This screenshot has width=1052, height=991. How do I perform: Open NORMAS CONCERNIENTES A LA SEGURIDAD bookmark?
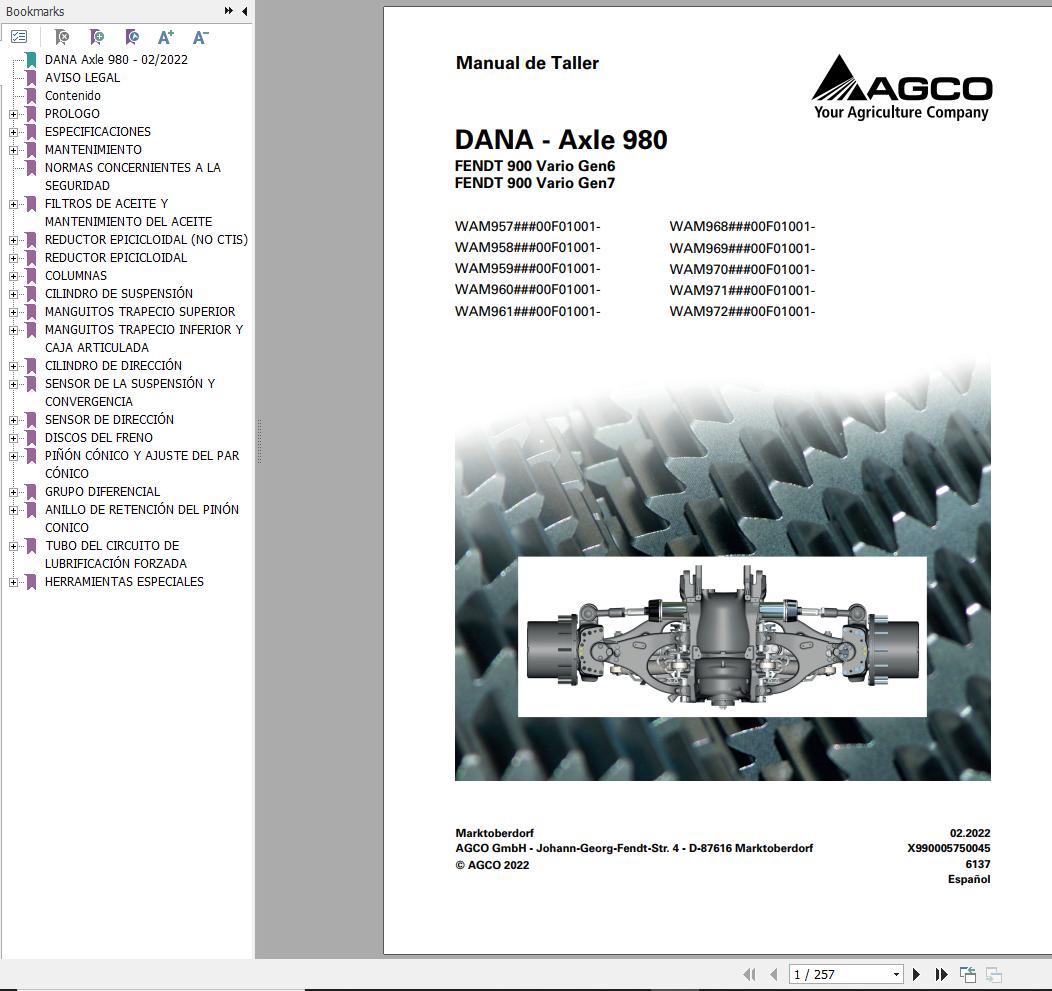[133, 176]
